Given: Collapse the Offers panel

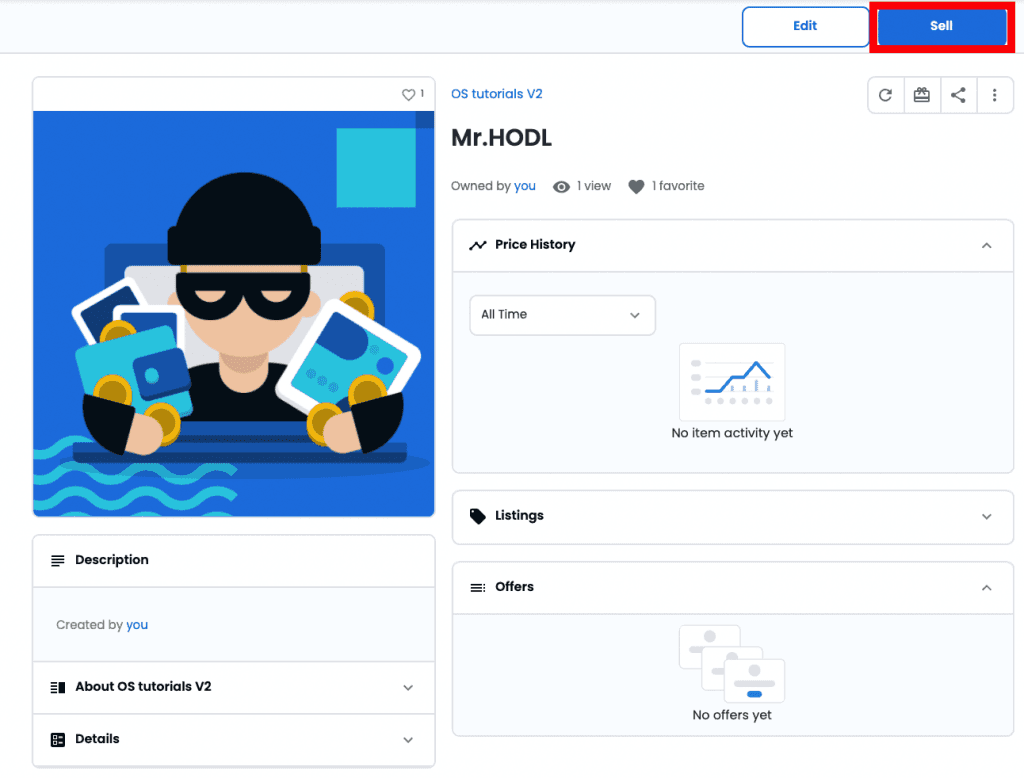Looking at the screenshot, I should (986, 588).
